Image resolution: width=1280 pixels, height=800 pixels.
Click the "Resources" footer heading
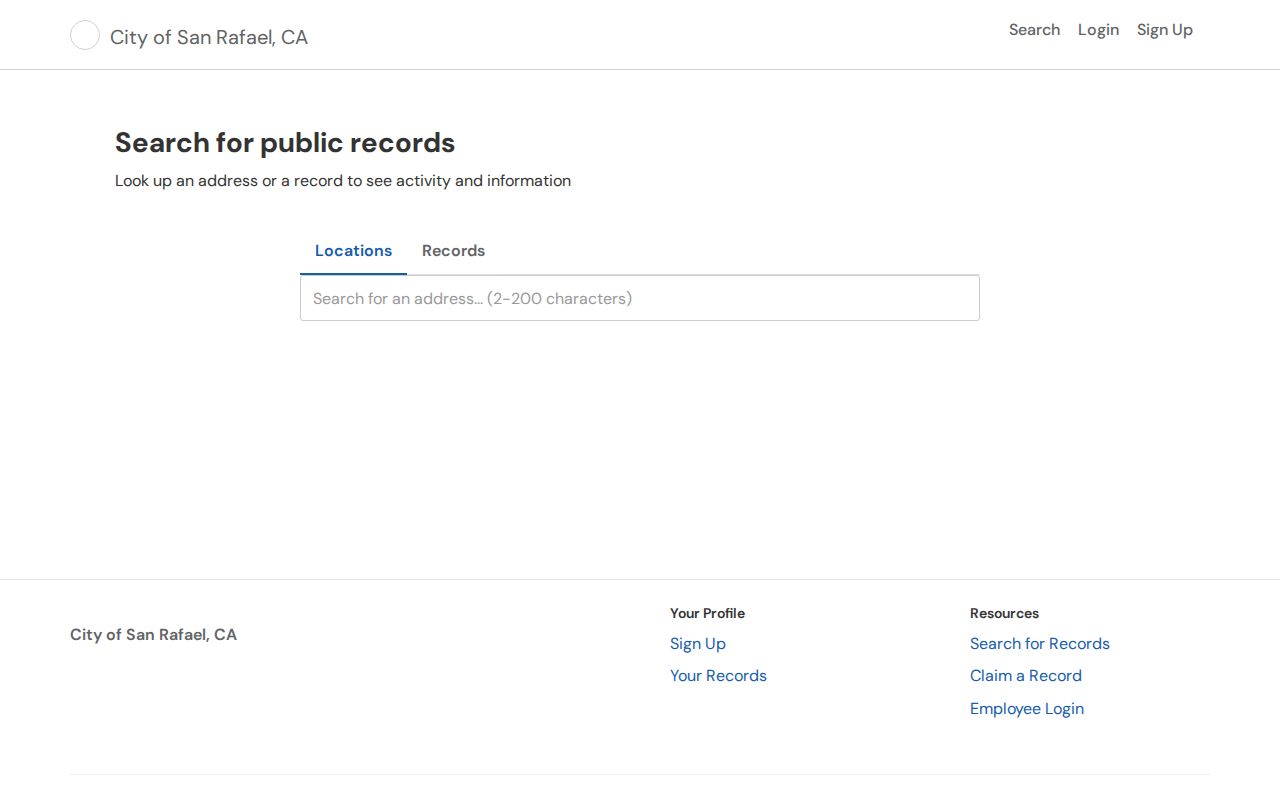[1004, 613]
